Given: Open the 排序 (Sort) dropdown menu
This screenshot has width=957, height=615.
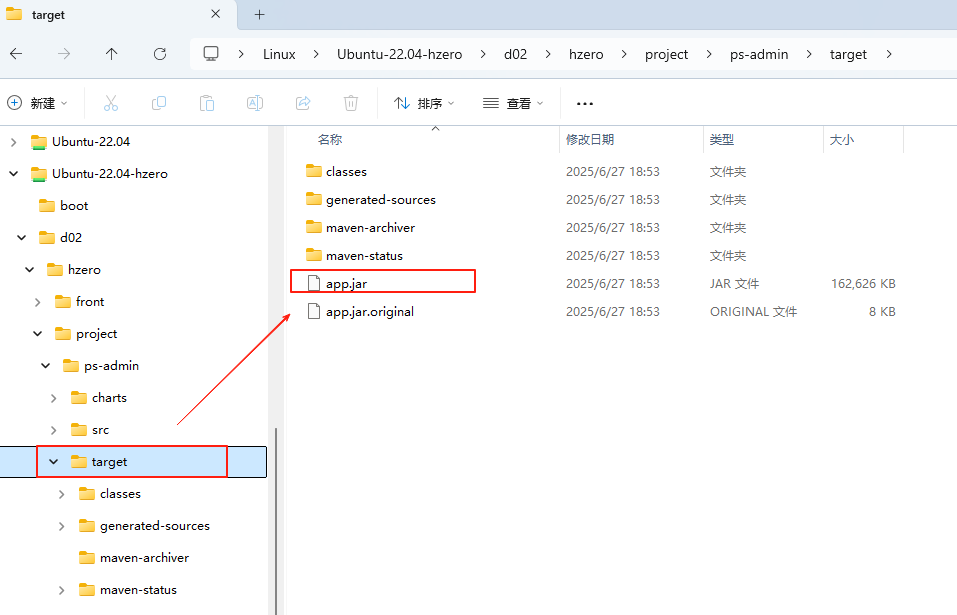Looking at the screenshot, I should click(424, 103).
